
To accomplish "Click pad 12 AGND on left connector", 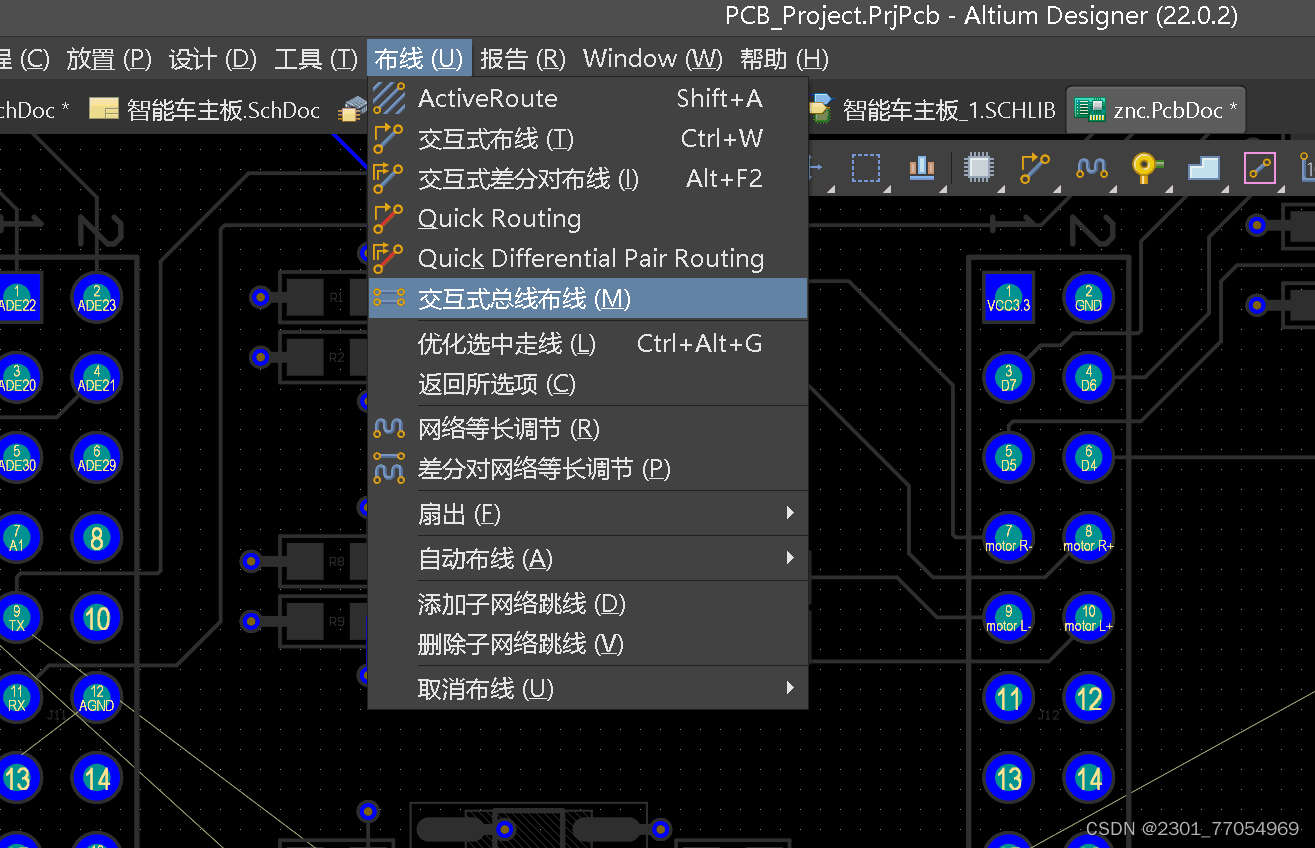I will [x=97, y=698].
